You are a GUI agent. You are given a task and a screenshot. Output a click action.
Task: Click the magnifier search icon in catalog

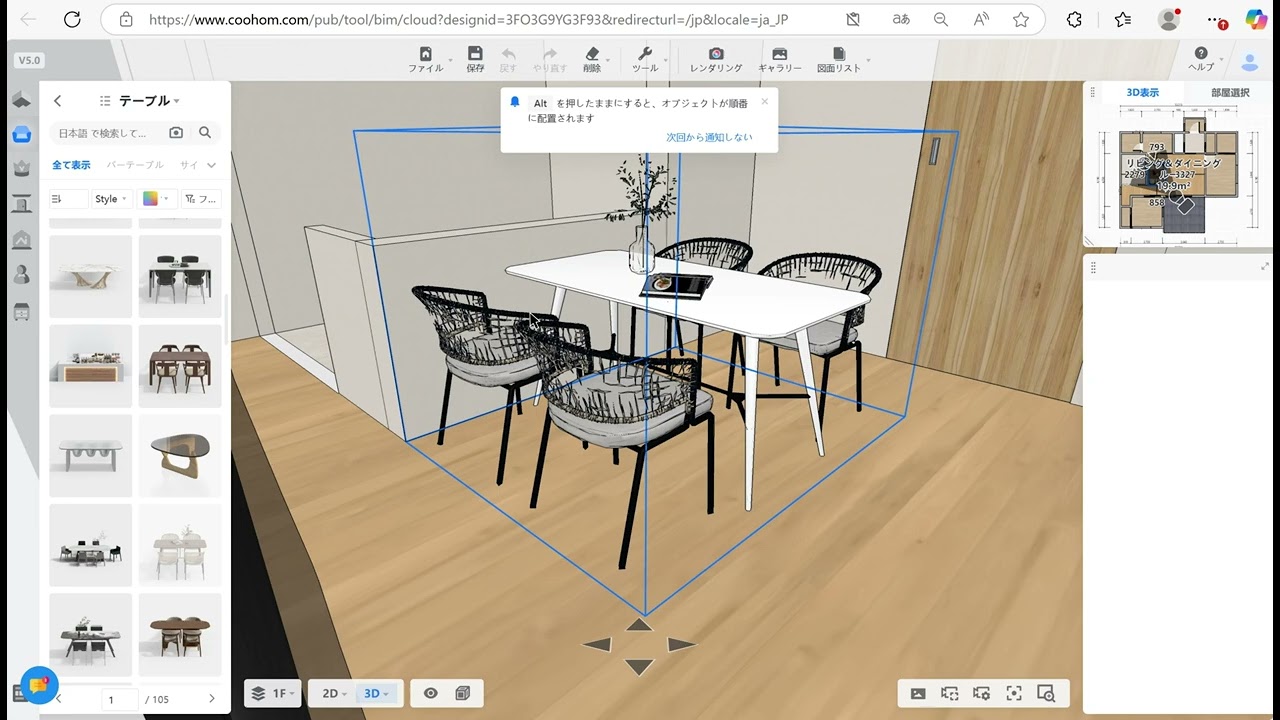click(x=205, y=133)
